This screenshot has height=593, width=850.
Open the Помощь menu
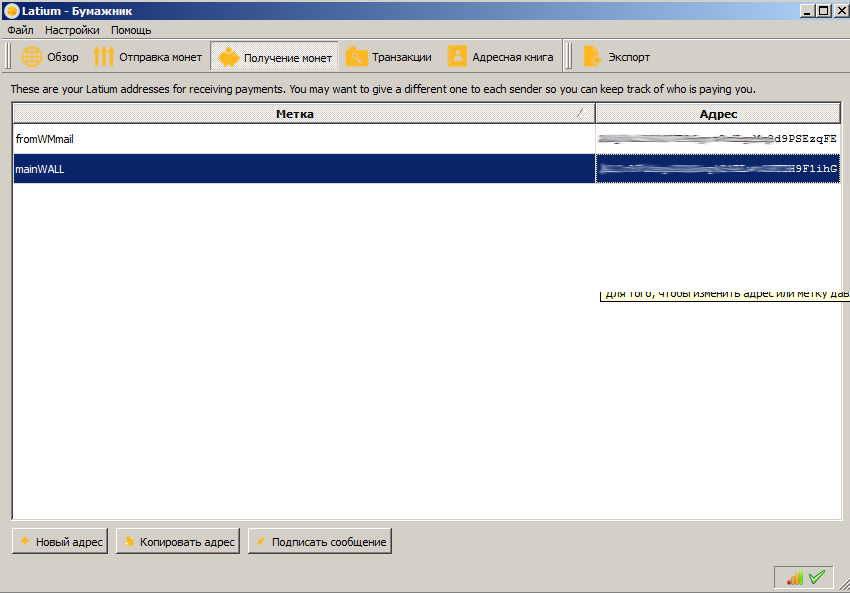pyautogui.click(x=131, y=30)
